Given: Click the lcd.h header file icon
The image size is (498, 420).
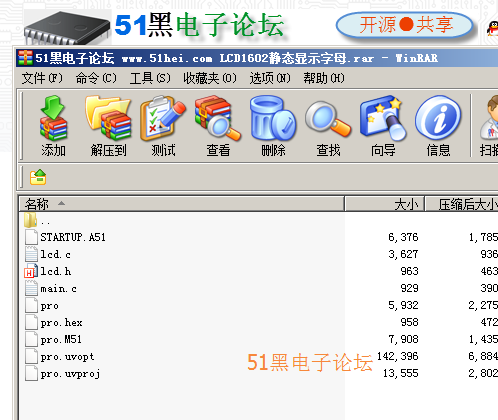Looking at the screenshot, I should 31,271.
